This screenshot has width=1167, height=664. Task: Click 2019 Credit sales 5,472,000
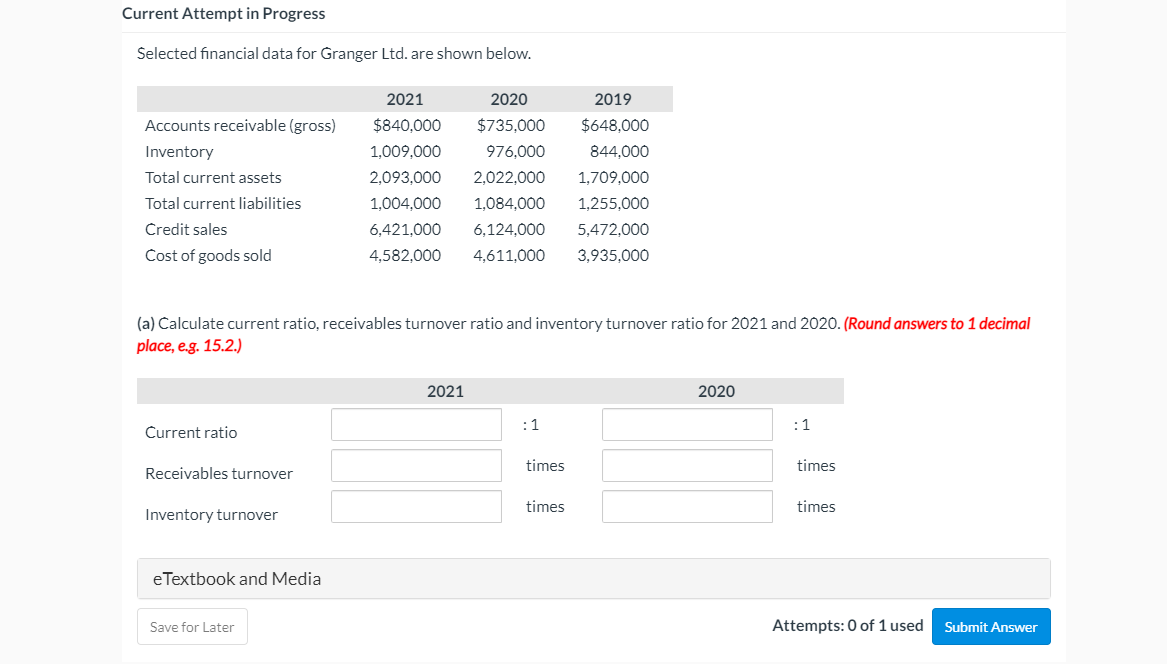pos(613,229)
